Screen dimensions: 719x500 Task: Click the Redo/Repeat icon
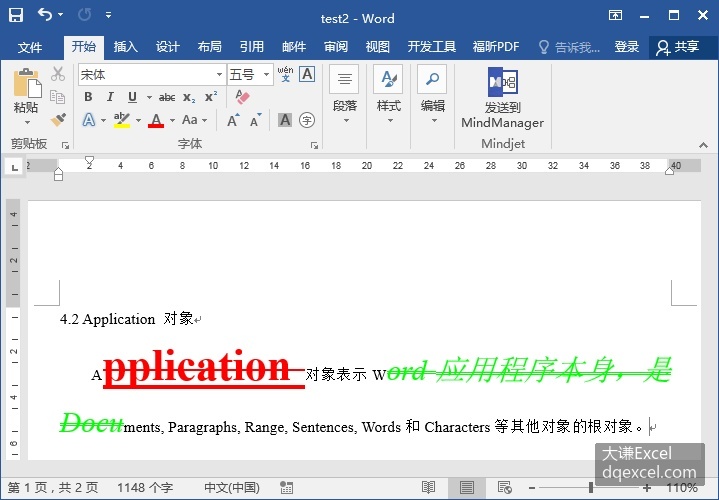coord(84,15)
